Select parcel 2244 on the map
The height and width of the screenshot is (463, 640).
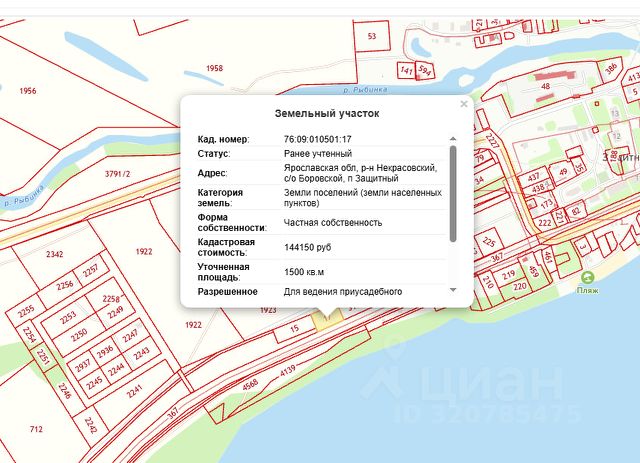116,370
